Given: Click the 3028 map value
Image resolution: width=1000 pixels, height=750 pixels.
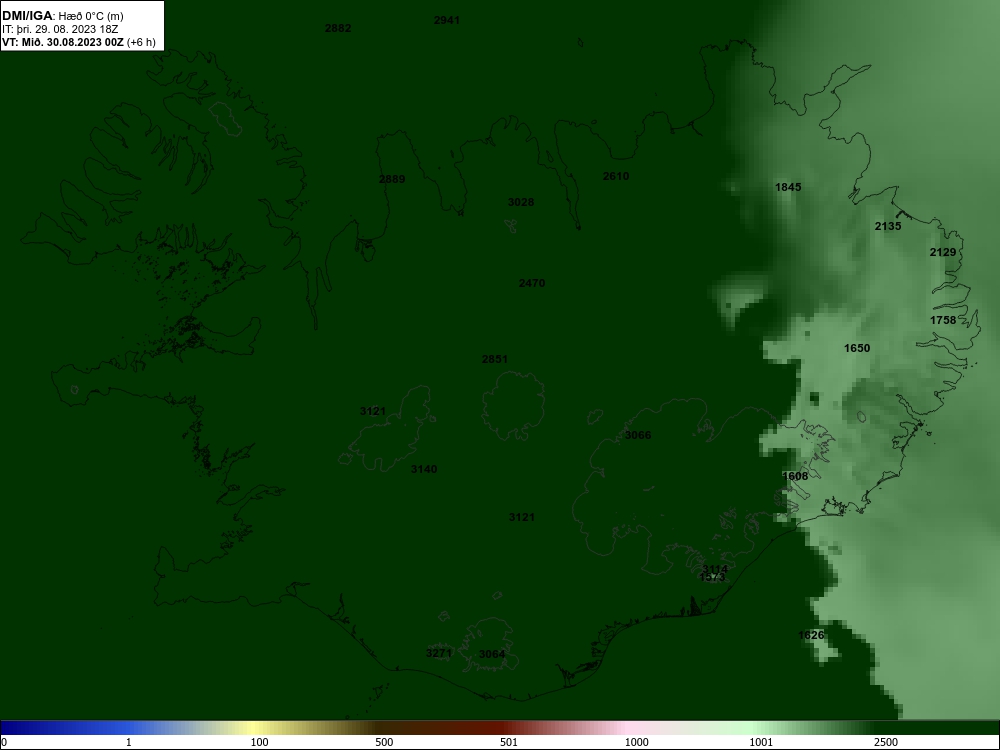Looking at the screenshot, I should (x=521, y=202).
